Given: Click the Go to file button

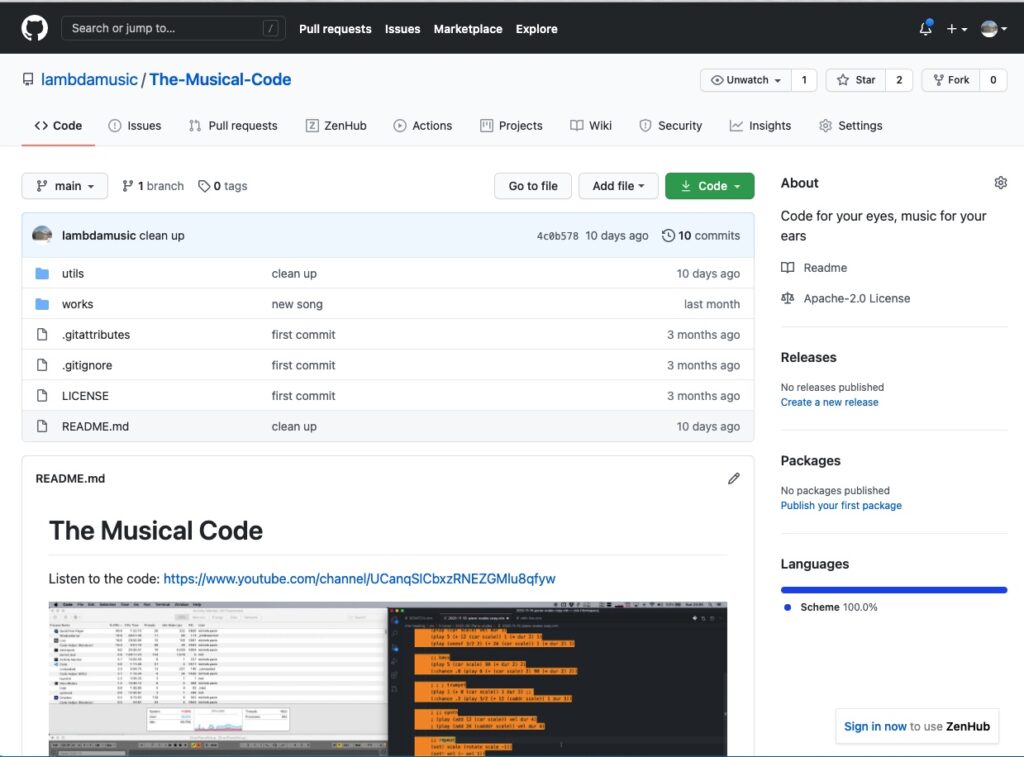Looking at the screenshot, I should (x=533, y=186).
